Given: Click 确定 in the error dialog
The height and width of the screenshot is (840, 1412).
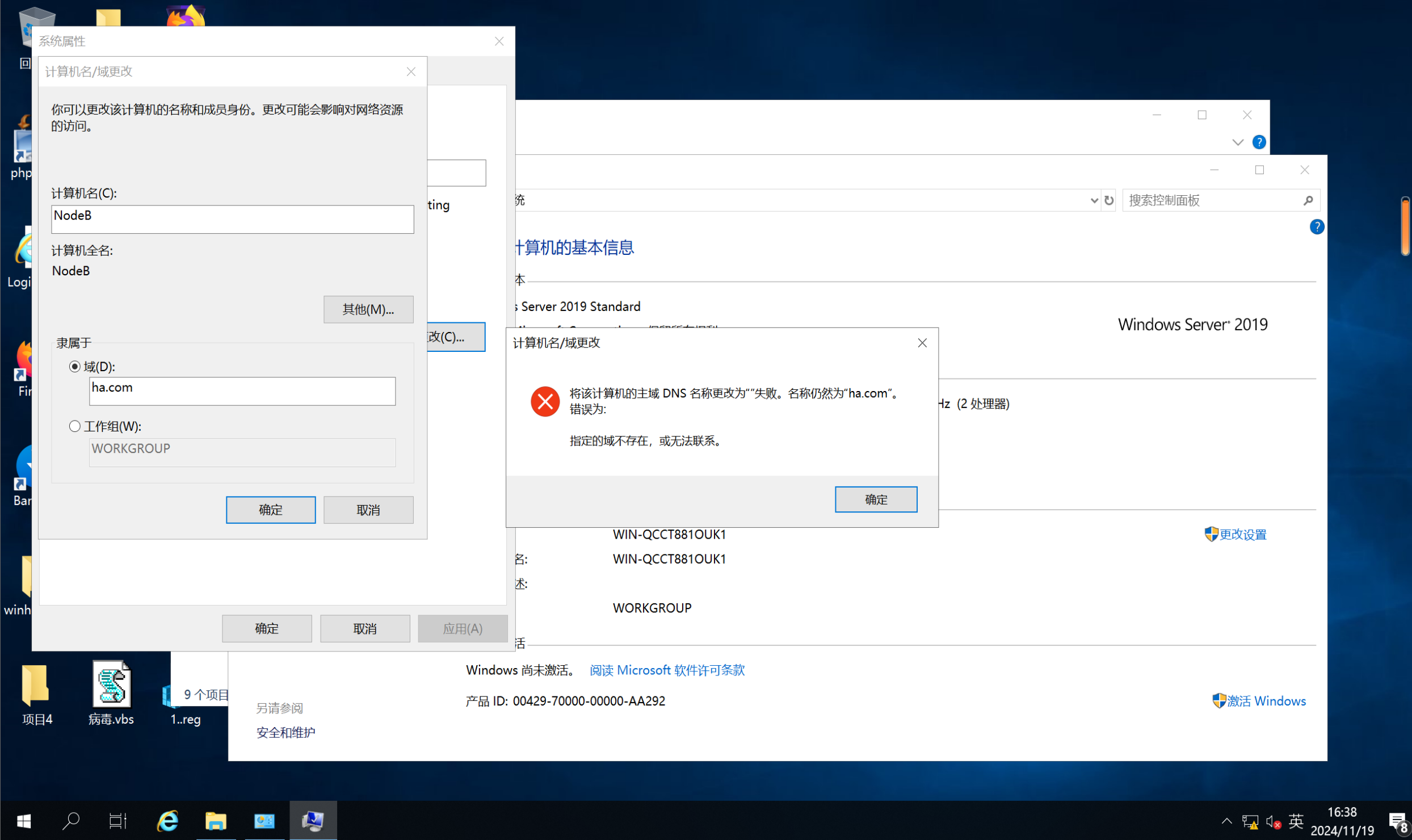Looking at the screenshot, I should (x=875, y=499).
